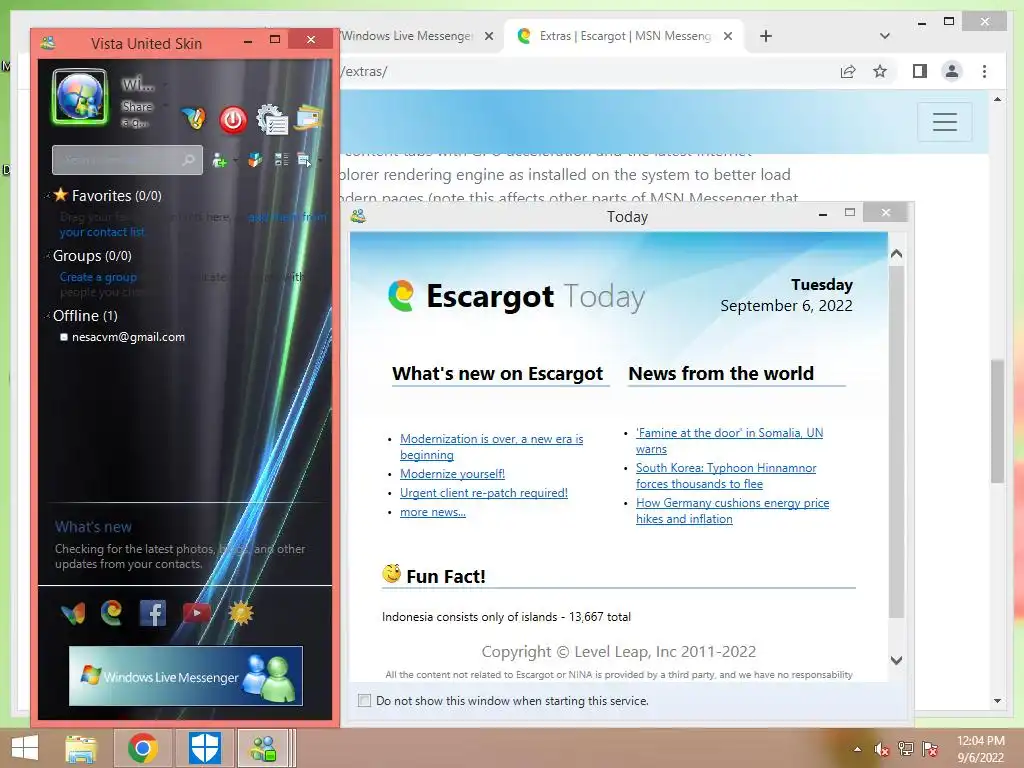
Task: Bookmark this page with the star icon
Action: [x=880, y=71]
